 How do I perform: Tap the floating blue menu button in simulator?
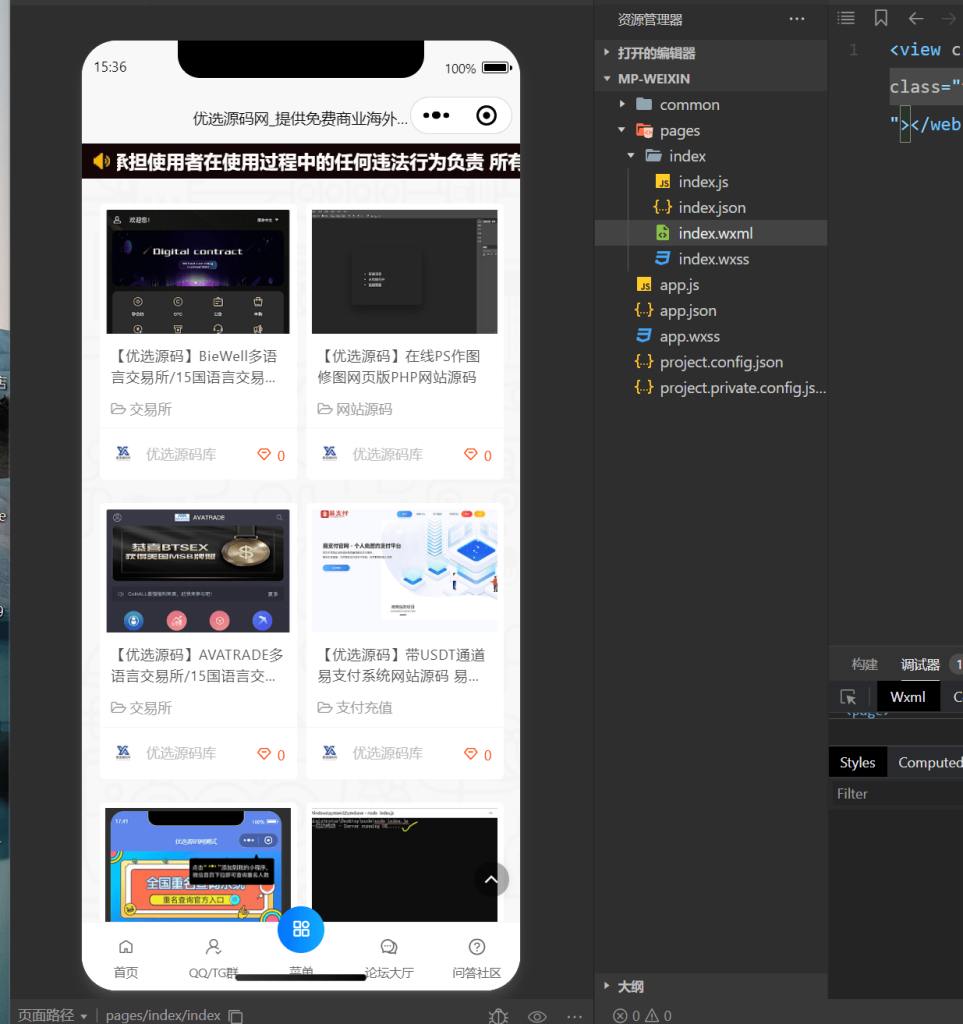(301, 930)
